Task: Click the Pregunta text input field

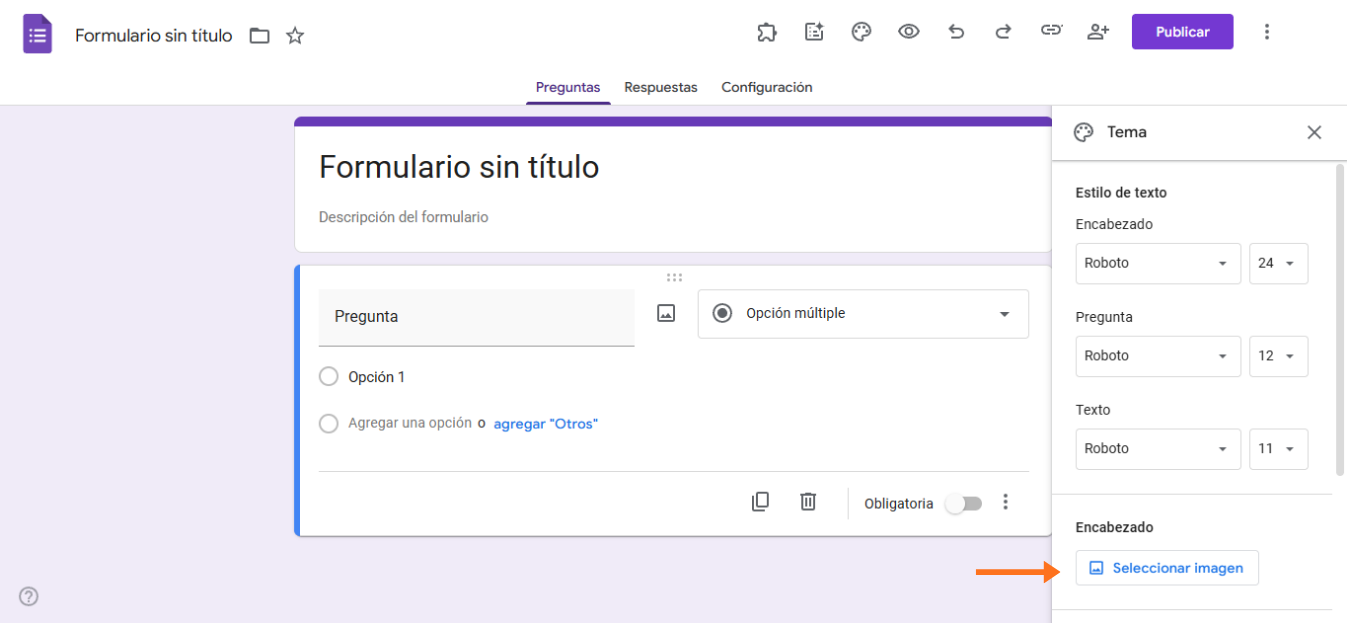Action: click(x=476, y=317)
